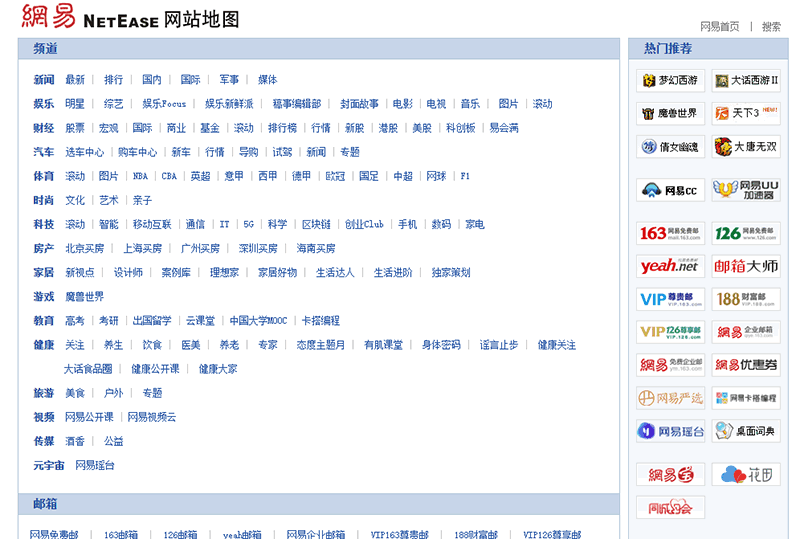Open the 魔兽世界 icon link
The height and width of the screenshot is (539, 800).
coord(670,113)
